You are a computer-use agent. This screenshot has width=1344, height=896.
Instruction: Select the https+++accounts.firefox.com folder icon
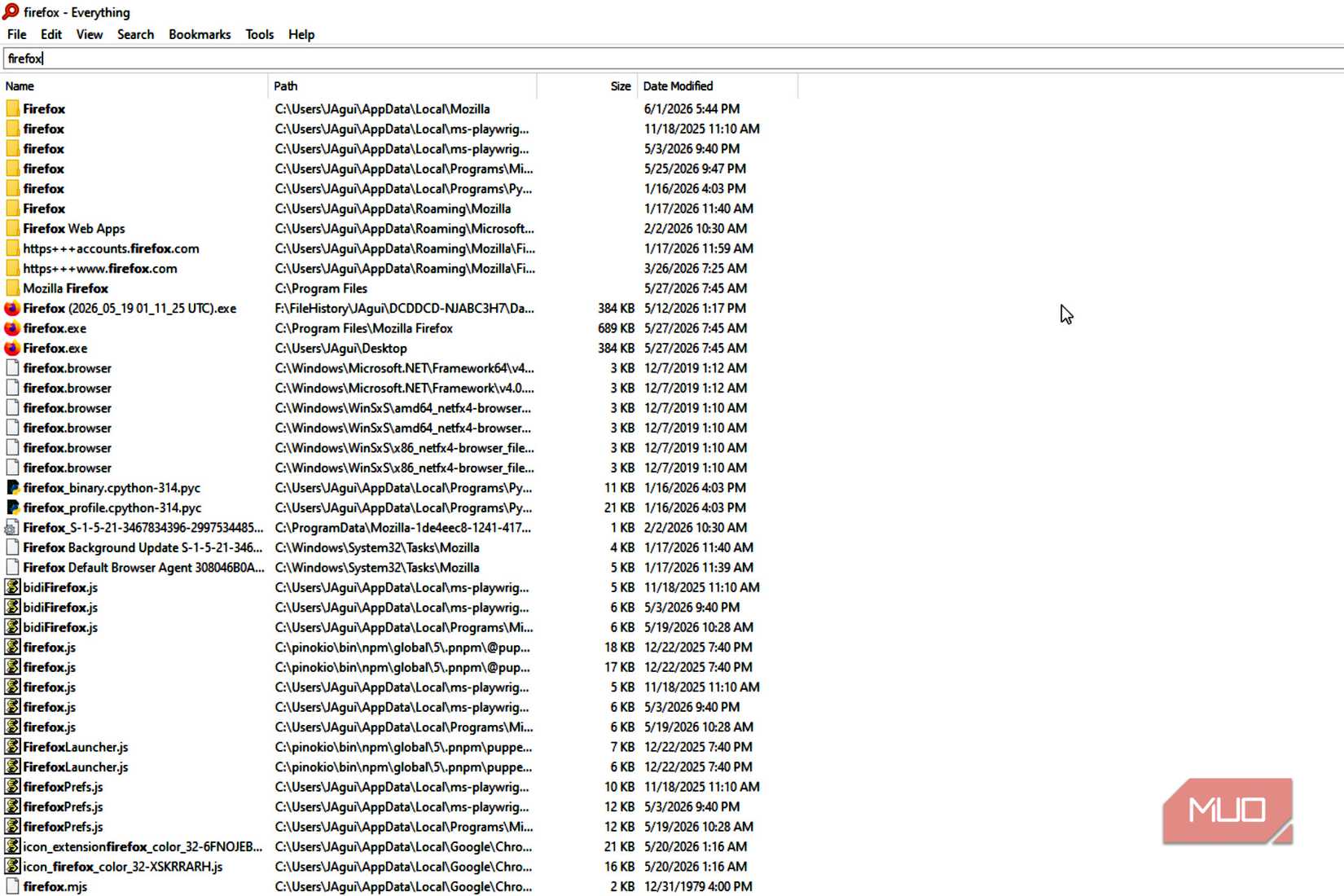point(12,248)
